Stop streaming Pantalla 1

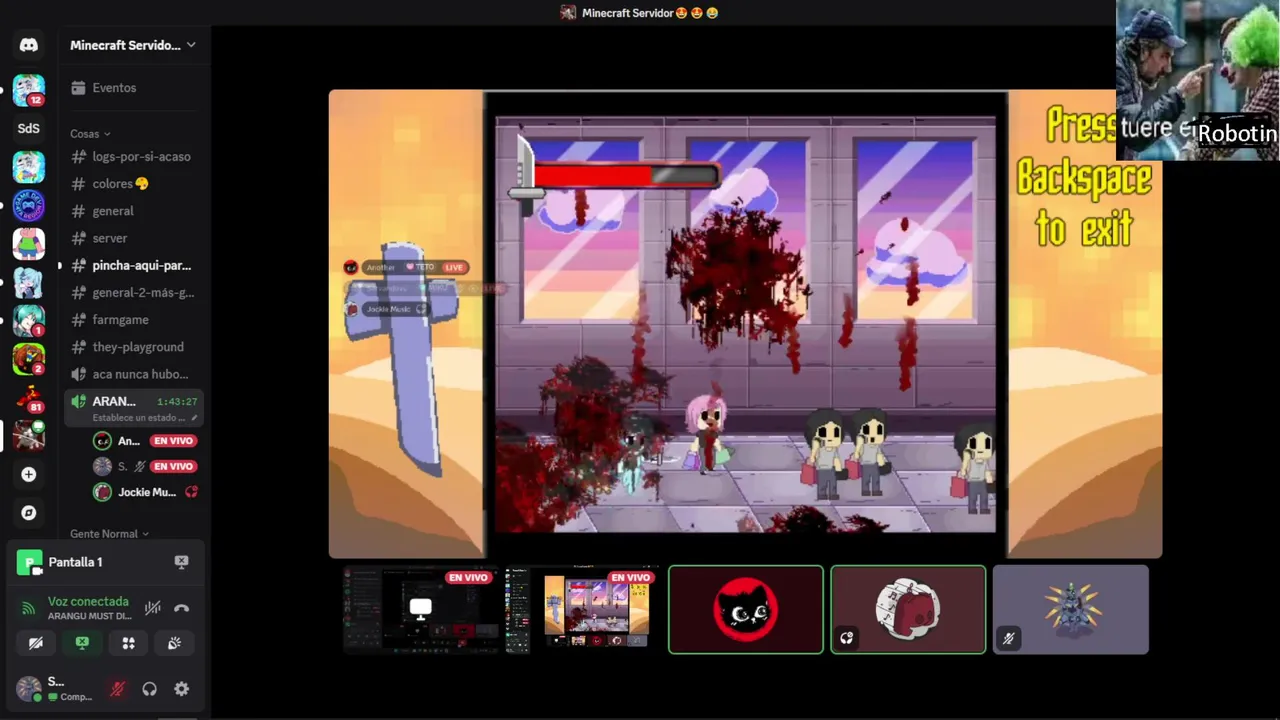click(181, 562)
